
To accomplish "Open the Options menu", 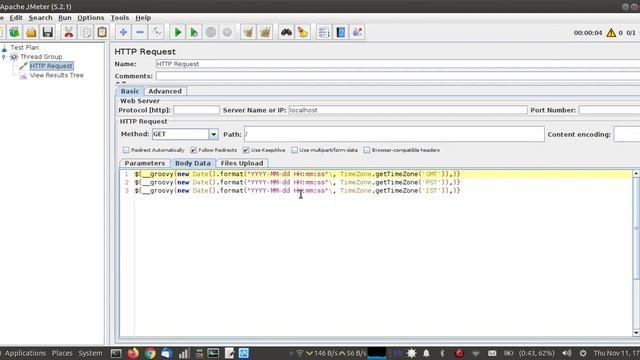I will (x=91, y=18).
